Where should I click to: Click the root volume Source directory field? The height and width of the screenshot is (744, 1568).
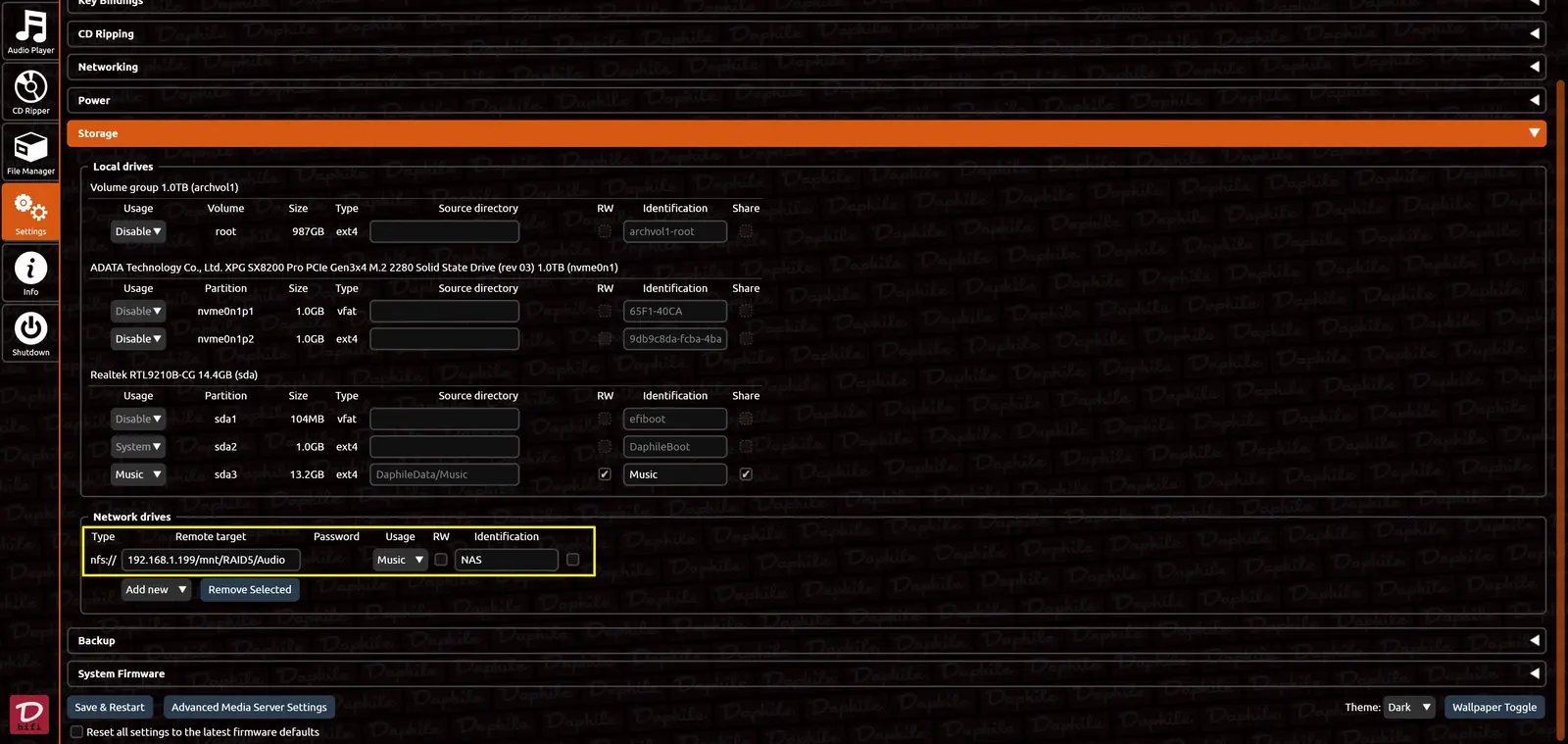tap(444, 231)
